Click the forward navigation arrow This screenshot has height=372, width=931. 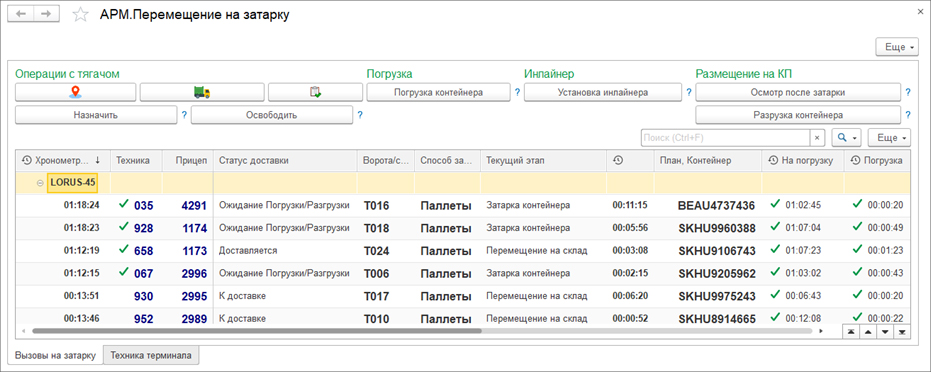[47, 14]
